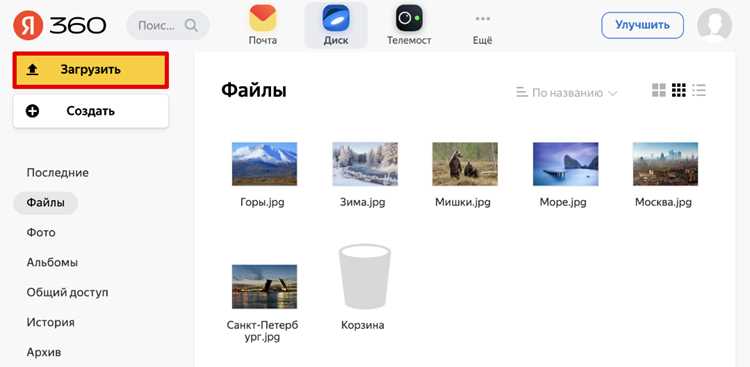Go to Общий доступ section
750x367 pixels.
click(67, 292)
